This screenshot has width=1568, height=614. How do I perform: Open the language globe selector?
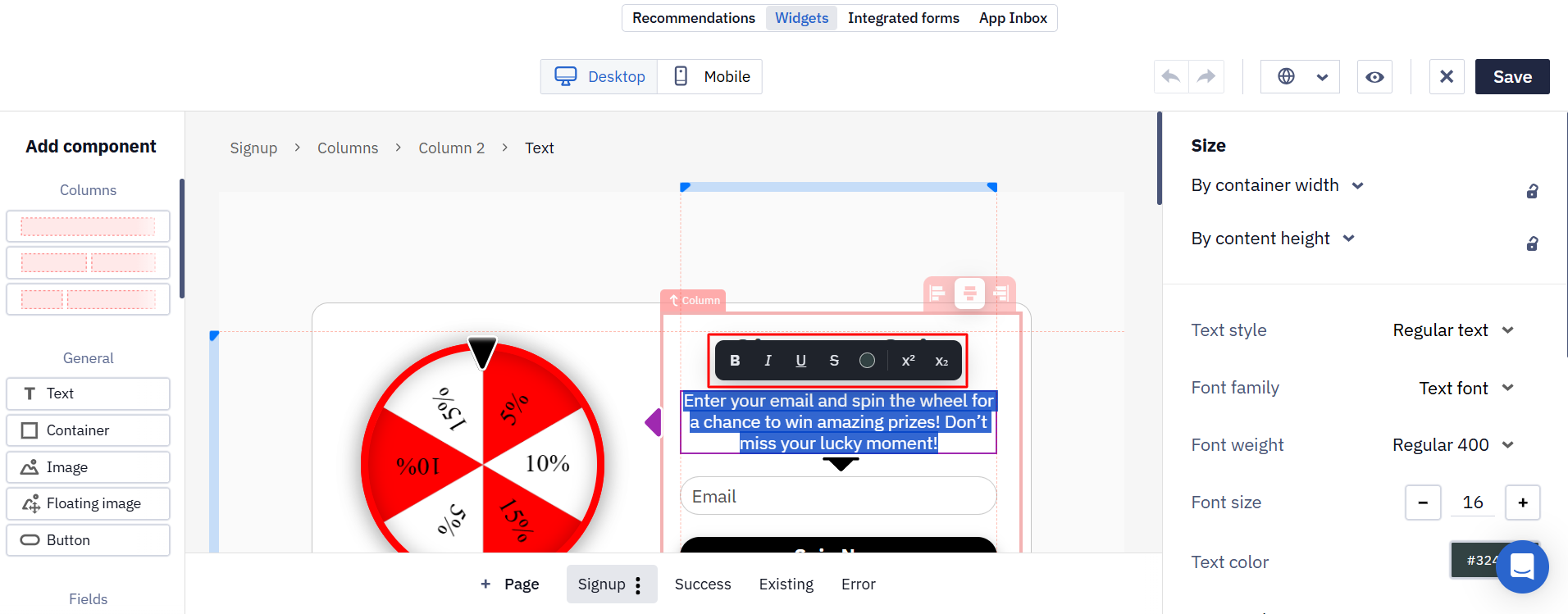pyautogui.click(x=1300, y=76)
